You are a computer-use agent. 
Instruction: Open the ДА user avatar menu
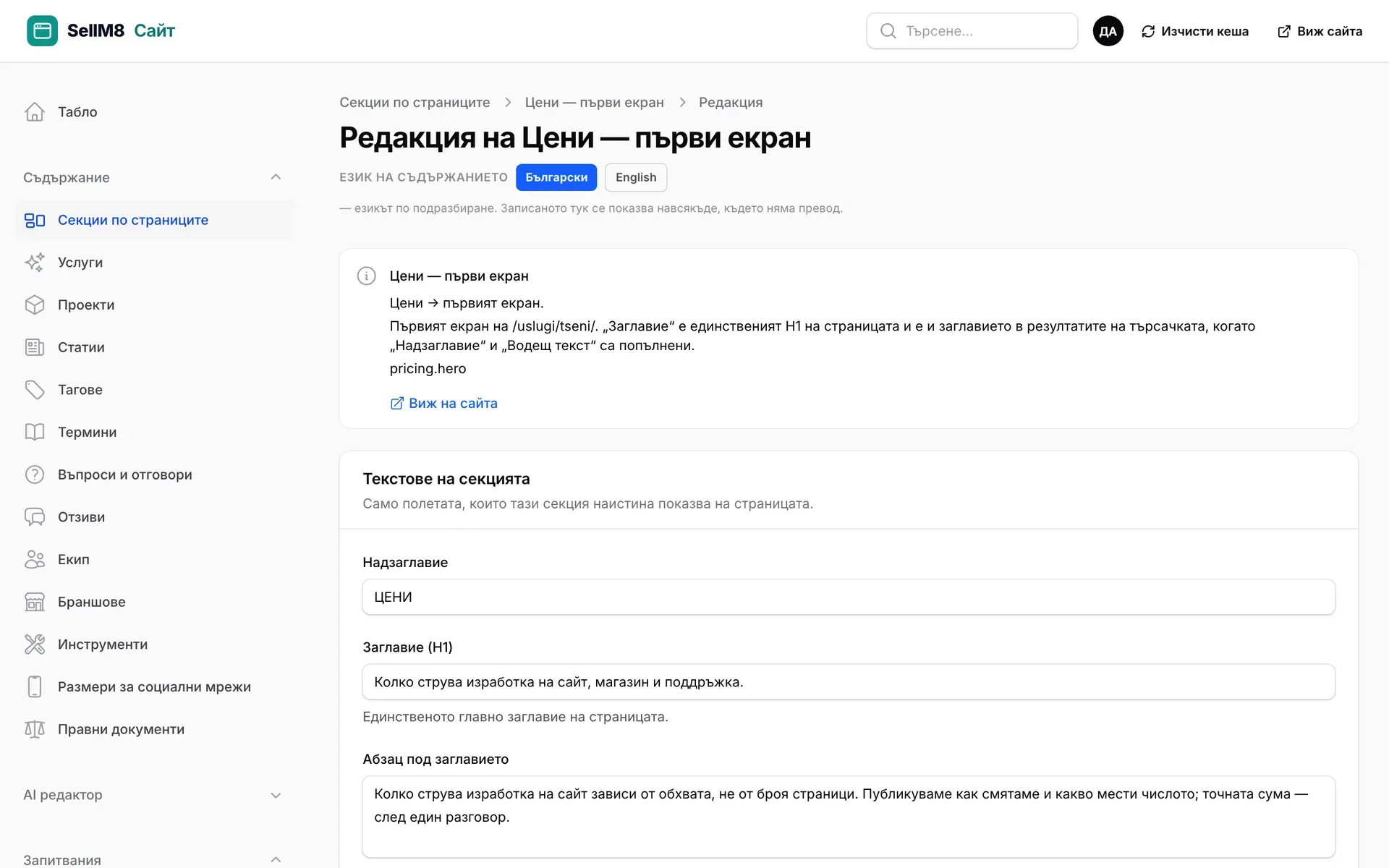(x=1108, y=31)
